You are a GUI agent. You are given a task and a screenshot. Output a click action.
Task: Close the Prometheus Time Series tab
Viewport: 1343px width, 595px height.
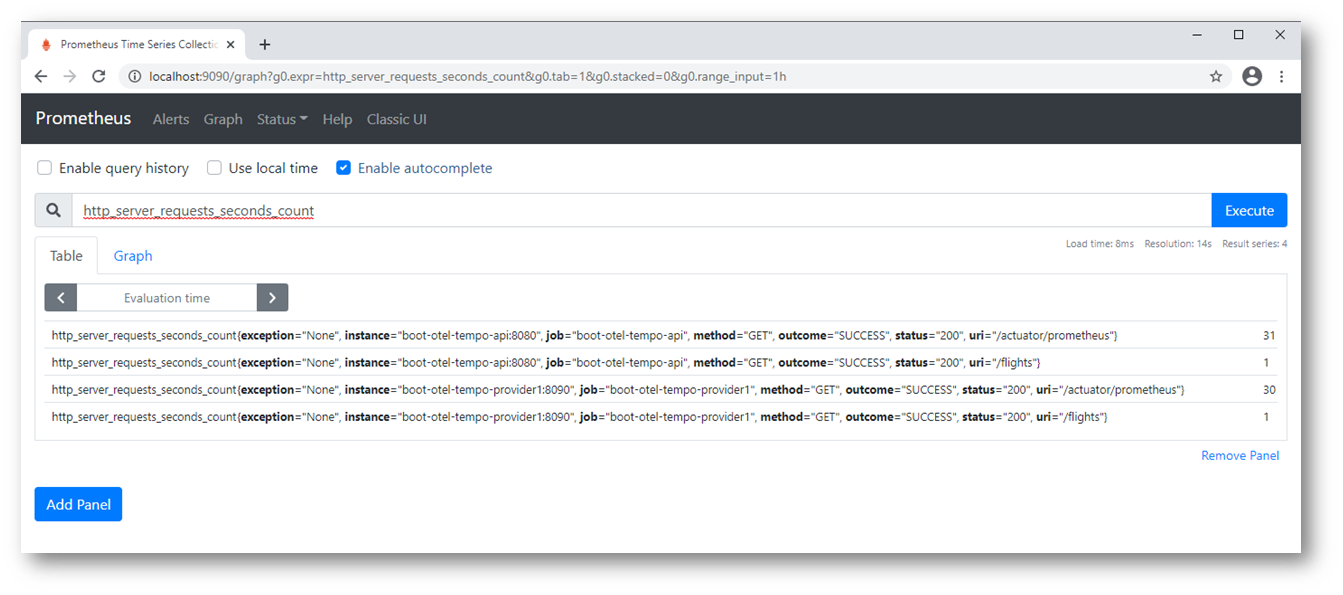click(x=231, y=44)
